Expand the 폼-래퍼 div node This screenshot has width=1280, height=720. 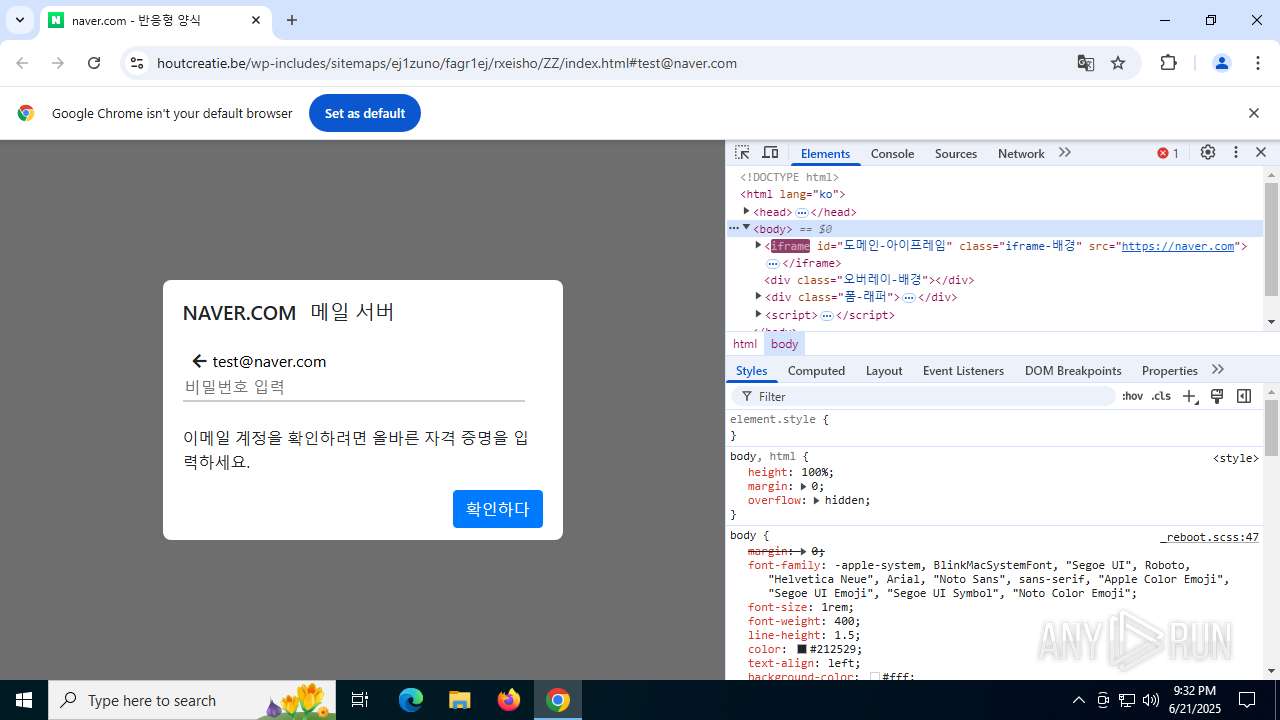(x=758, y=296)
